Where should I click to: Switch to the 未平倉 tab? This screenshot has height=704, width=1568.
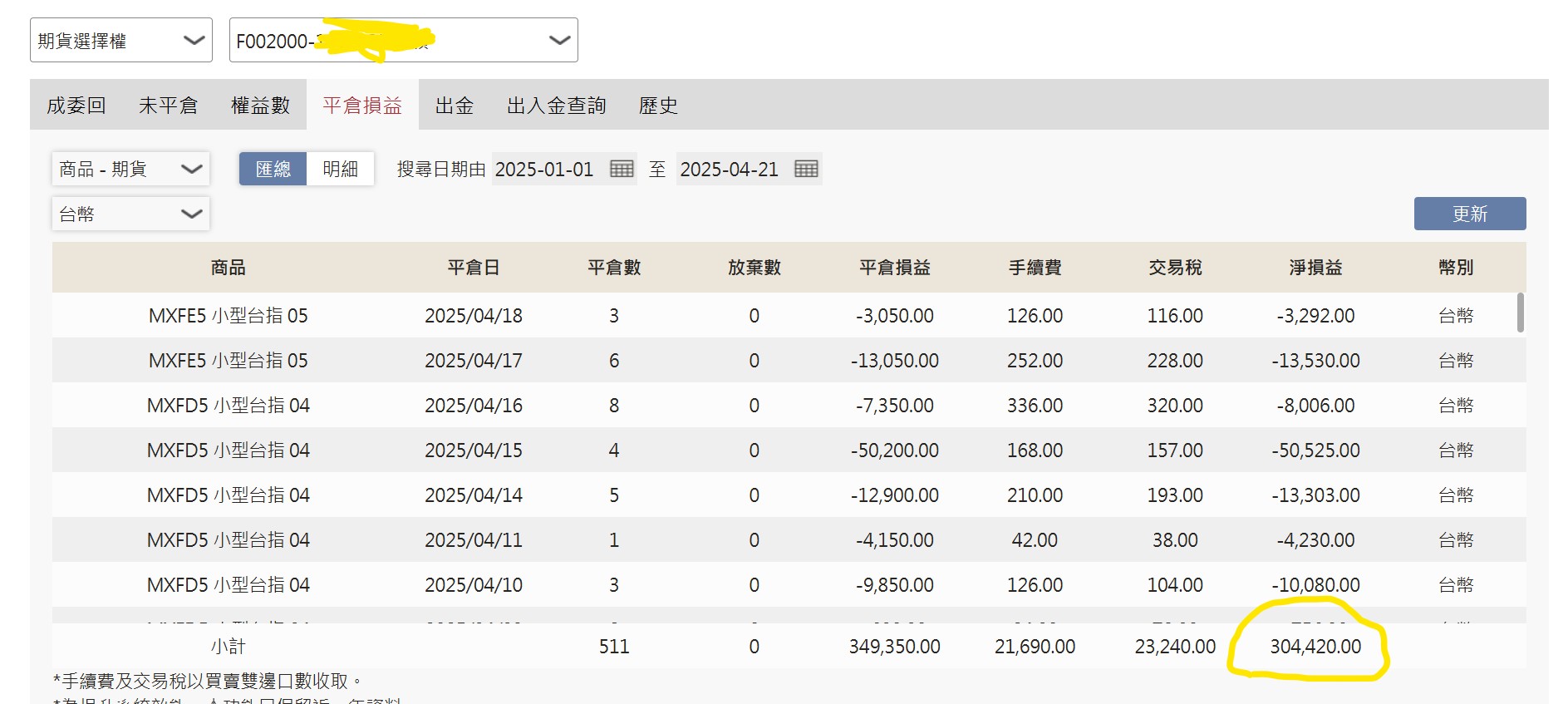169,106
